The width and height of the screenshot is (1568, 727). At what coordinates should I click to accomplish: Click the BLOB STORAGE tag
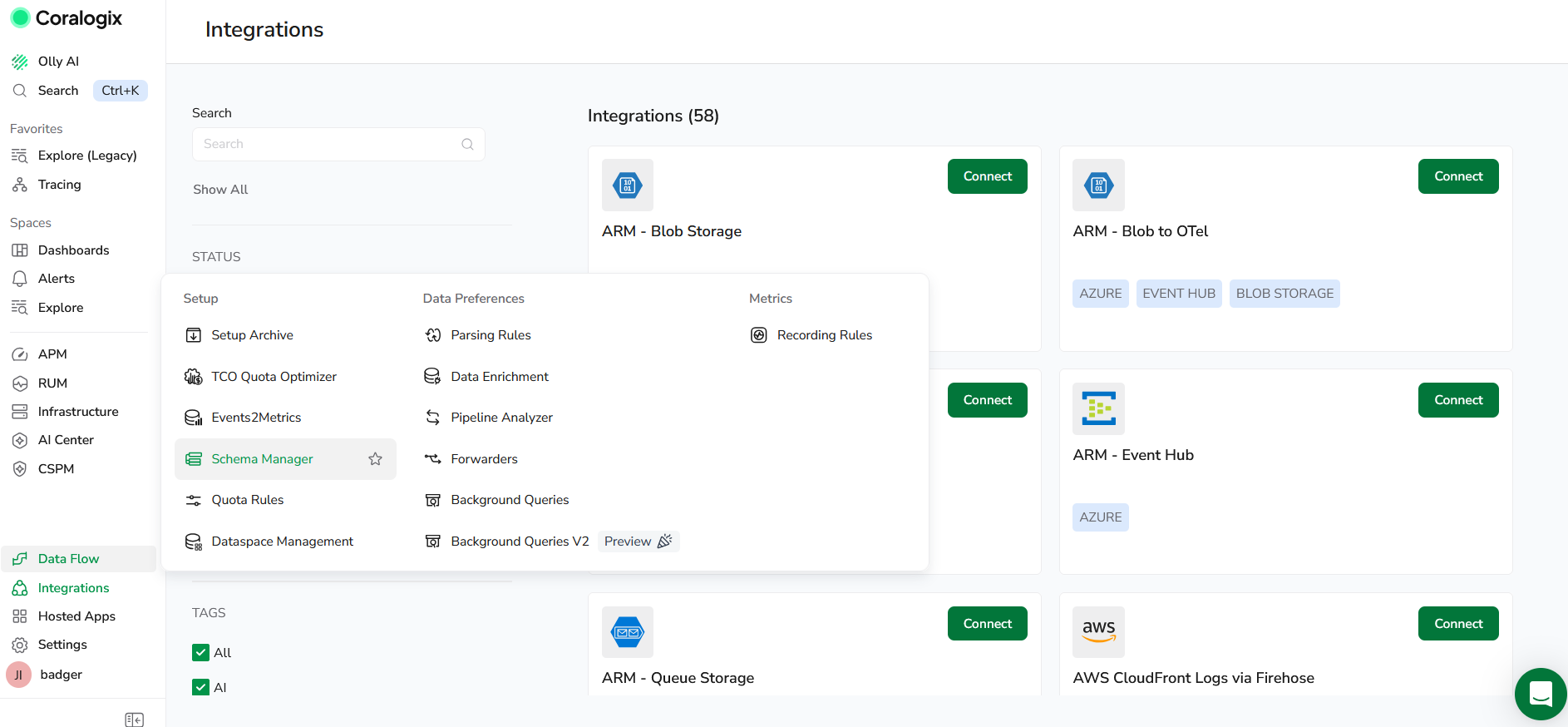[1284, 294]
